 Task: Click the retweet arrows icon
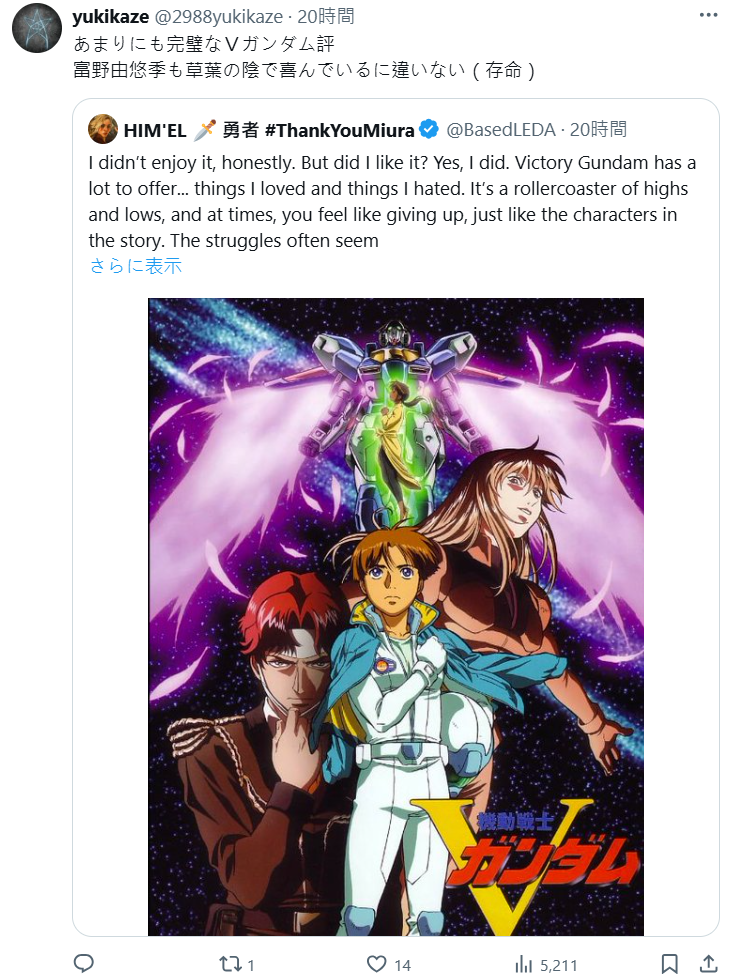pos(229,964)
